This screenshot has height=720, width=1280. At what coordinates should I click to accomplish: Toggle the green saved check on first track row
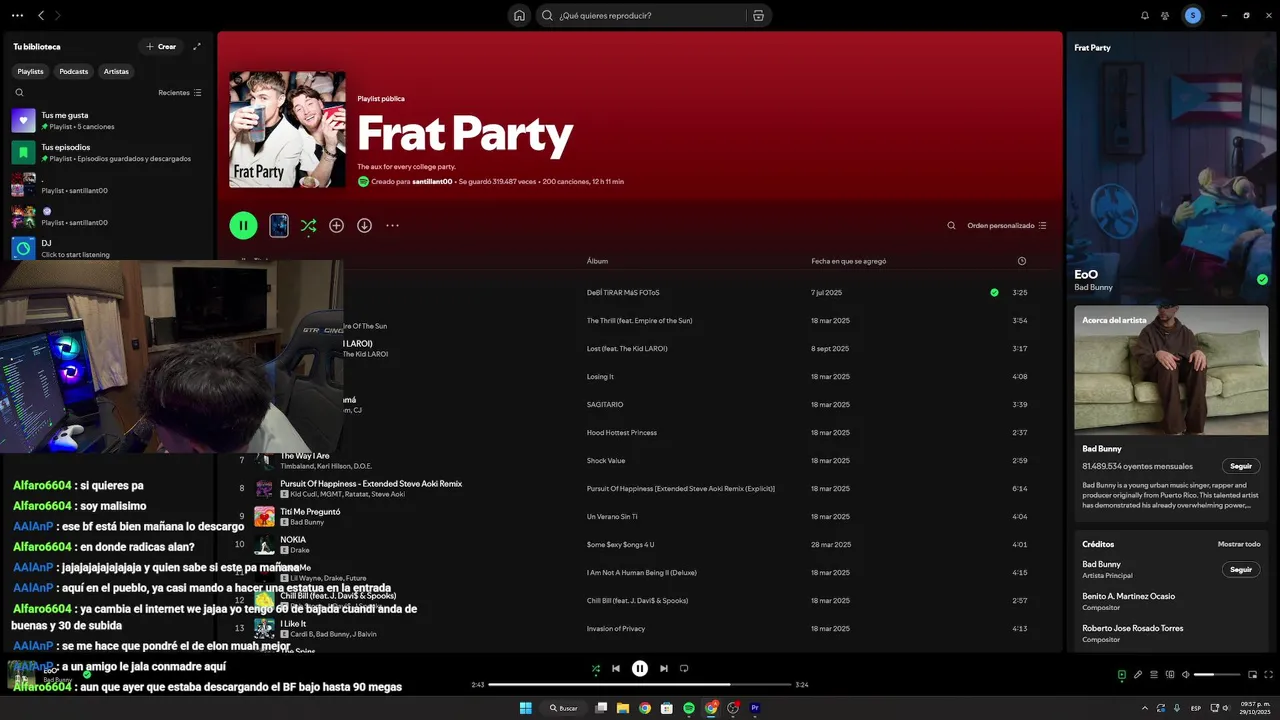994,293
